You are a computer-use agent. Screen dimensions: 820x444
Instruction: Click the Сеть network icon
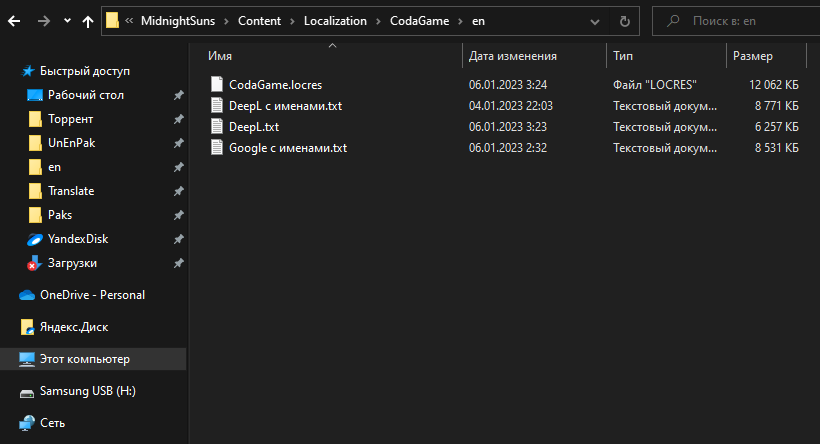click(27, 423)
